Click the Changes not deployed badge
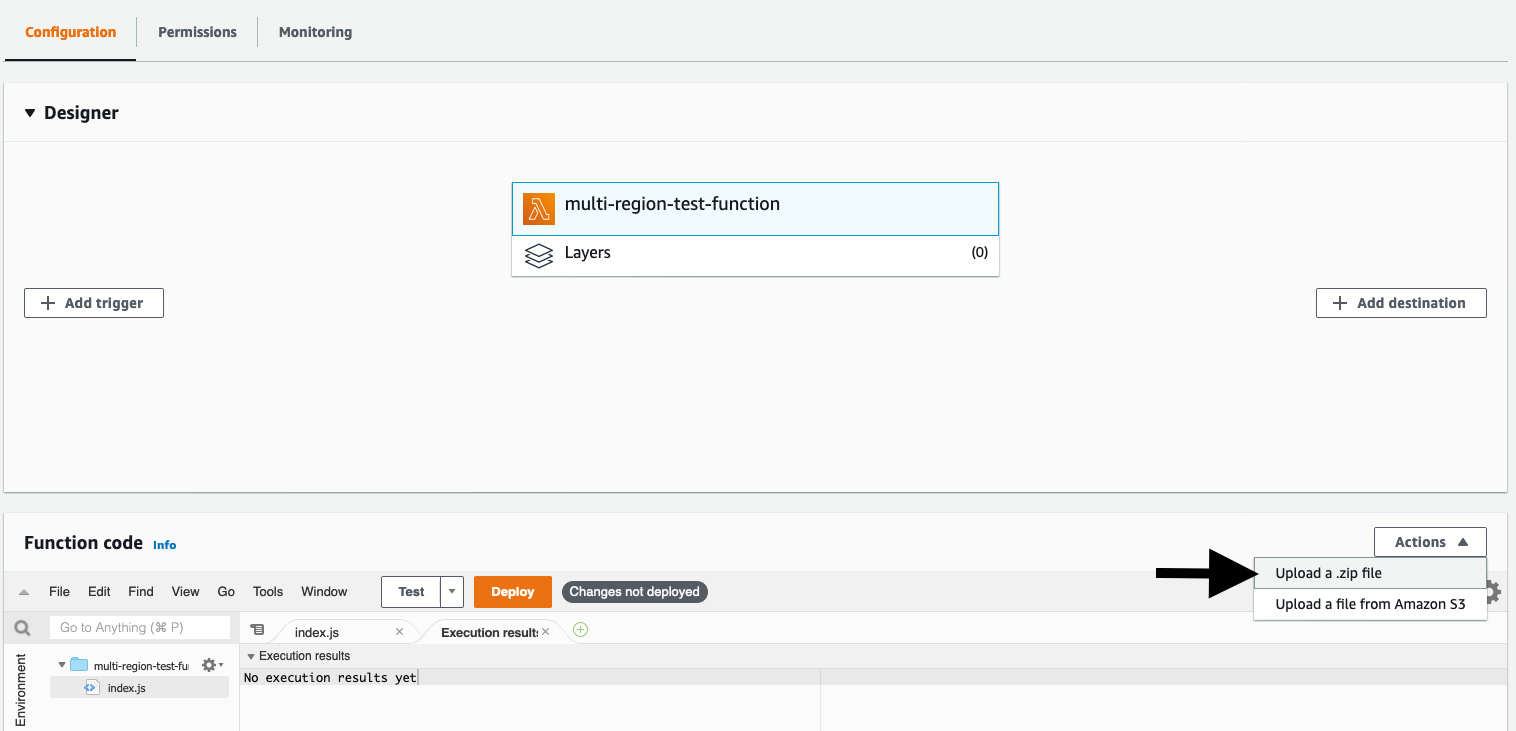 click(635, 592)
